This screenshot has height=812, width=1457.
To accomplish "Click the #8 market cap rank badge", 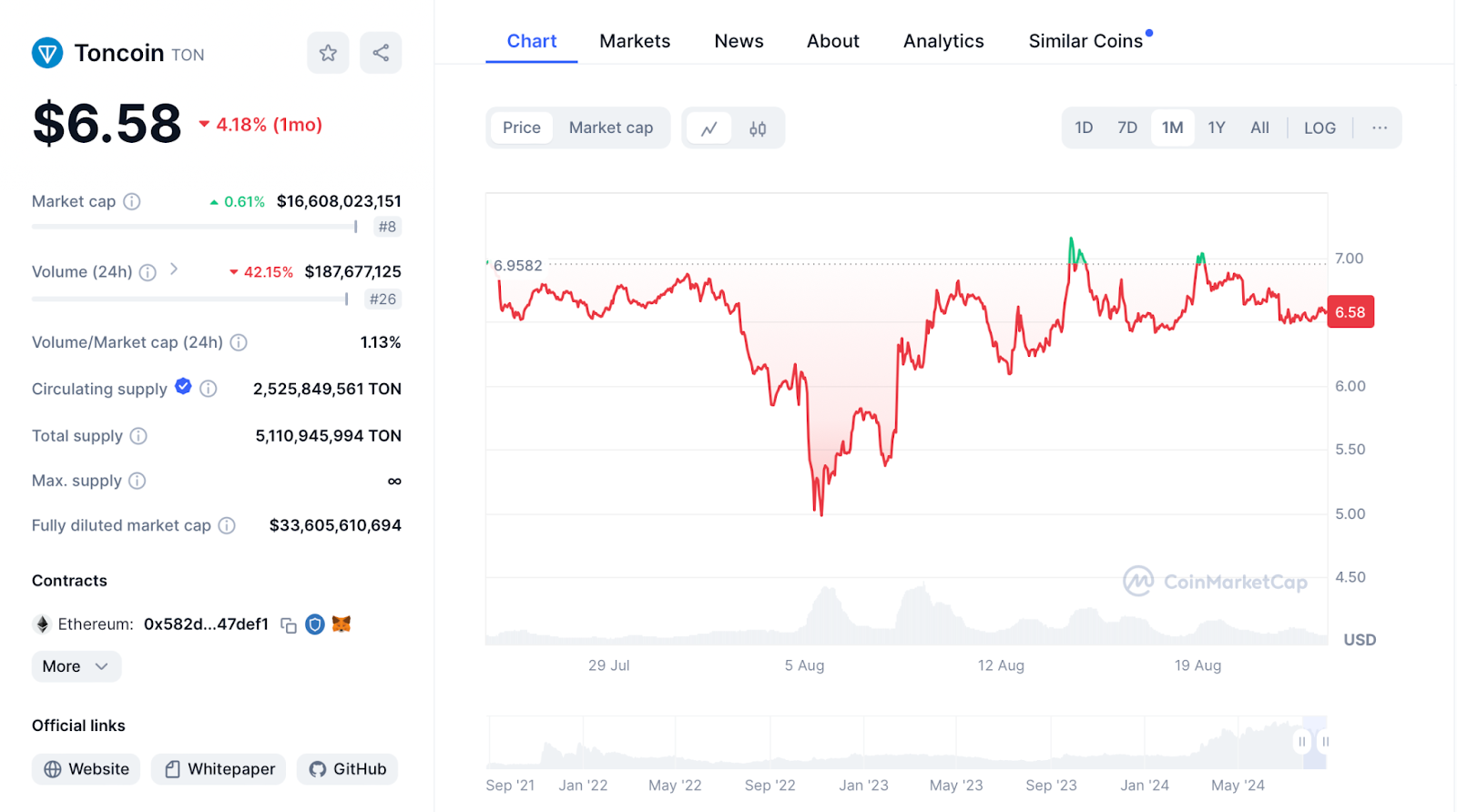I will [388, 227].
